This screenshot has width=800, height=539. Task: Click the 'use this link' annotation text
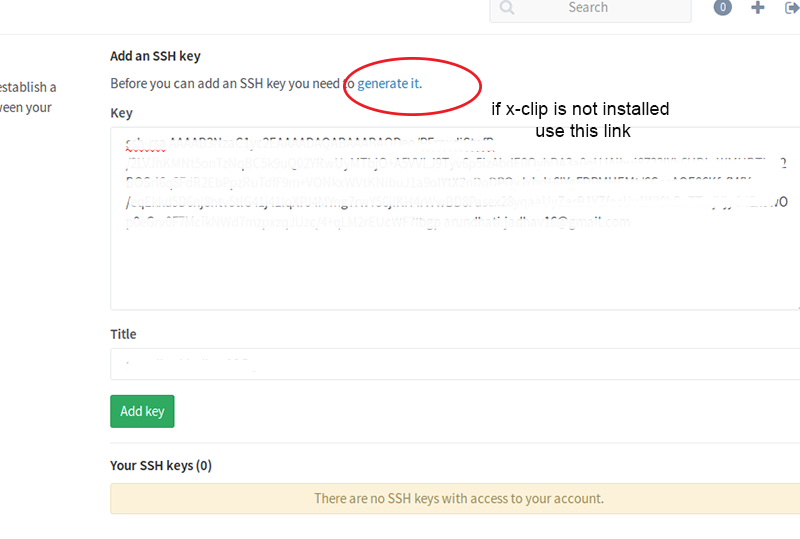click(583, 131)
